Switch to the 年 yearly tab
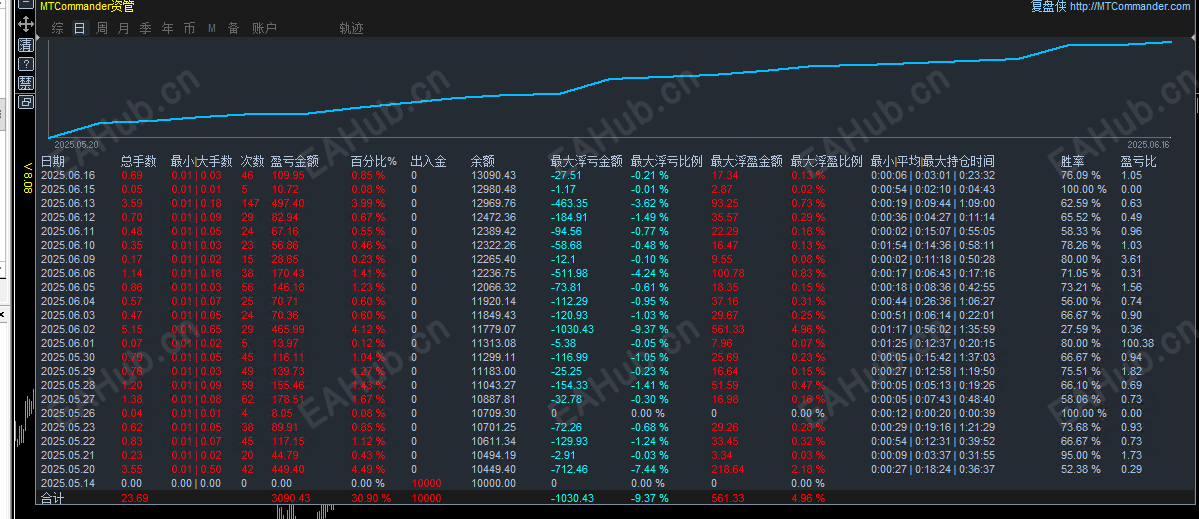Viewport: 1199px width, 519px height. pyautogui.click(x=167, y=28)
